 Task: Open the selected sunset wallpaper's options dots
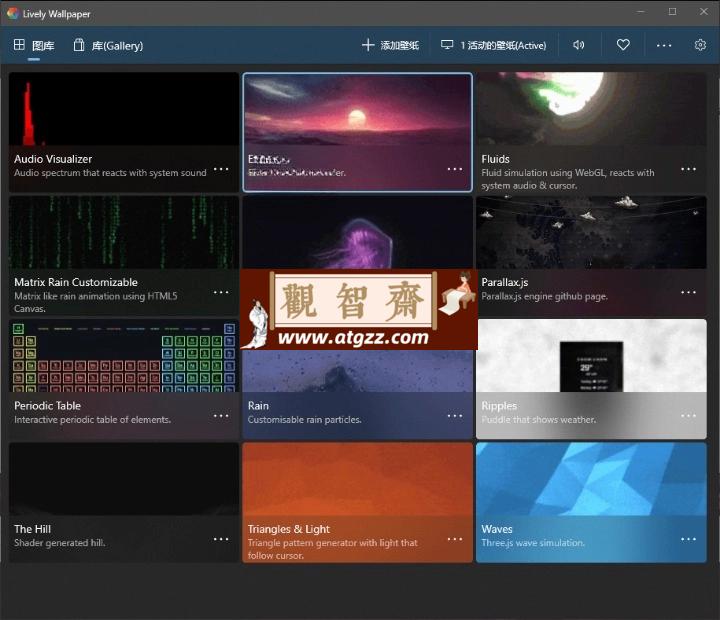[x=455, y=169]
